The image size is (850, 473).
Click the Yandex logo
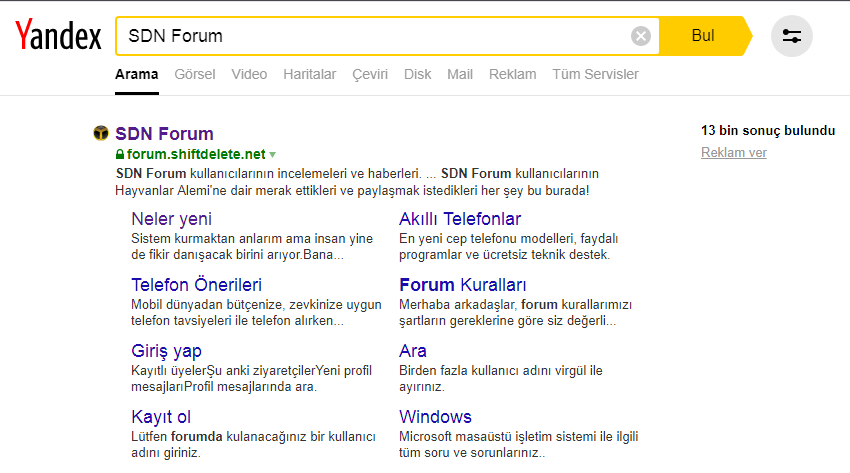click(58, 35)
